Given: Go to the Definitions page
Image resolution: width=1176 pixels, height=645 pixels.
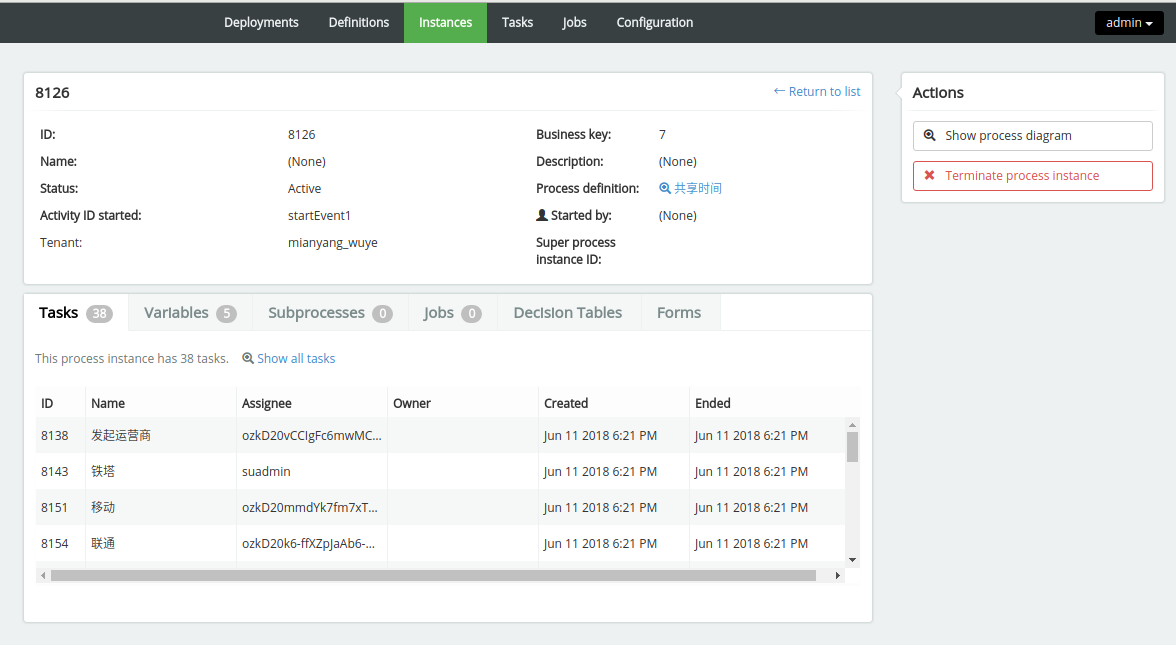Looking at the screenshot, I should coord(358,22).
